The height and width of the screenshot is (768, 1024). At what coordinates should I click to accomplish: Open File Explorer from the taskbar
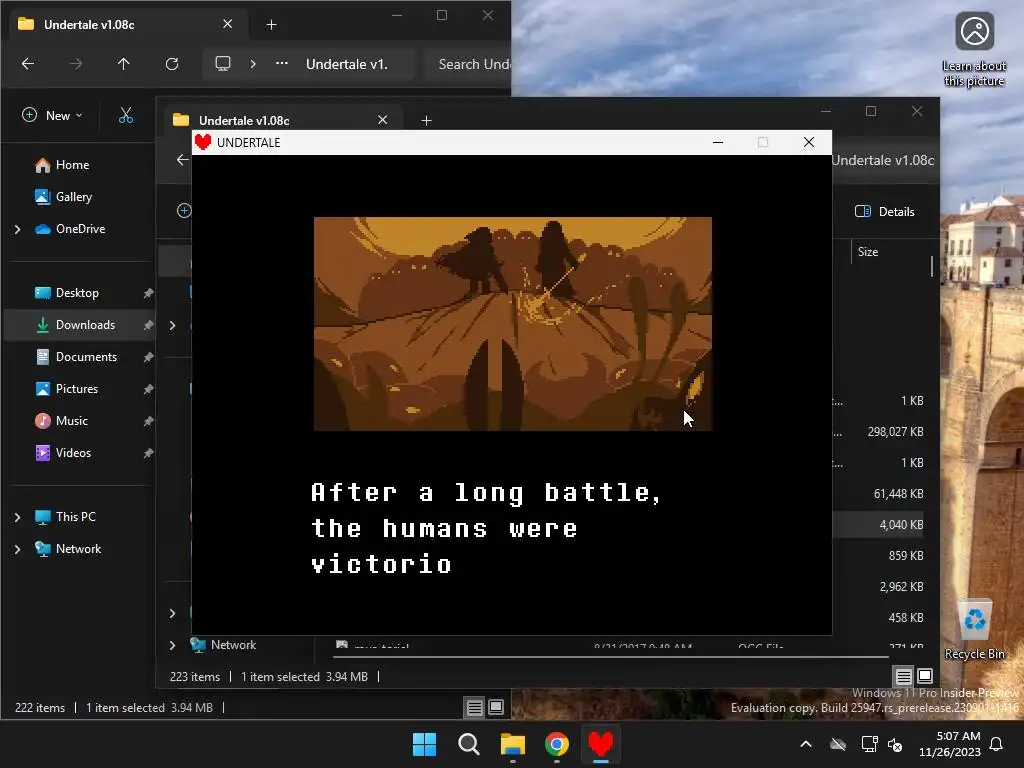(513, 744)
